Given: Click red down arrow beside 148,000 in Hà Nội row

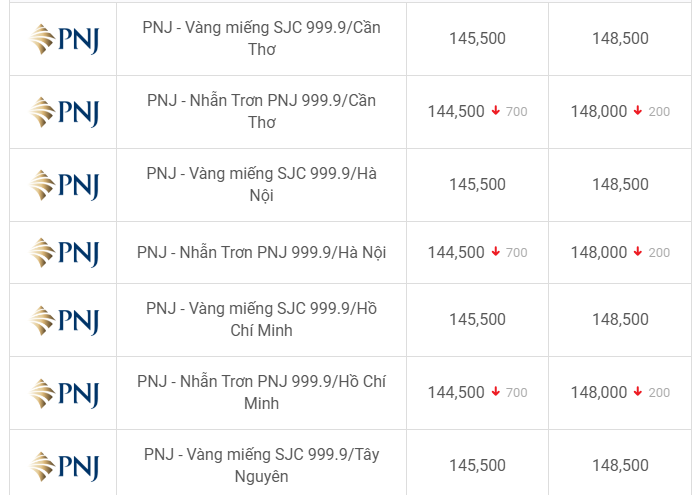Looking at the screenshot, I should [638, 252].
